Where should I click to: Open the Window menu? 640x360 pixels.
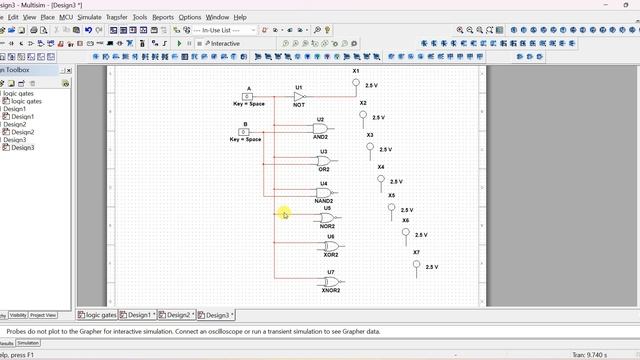[x=217, y=17]
